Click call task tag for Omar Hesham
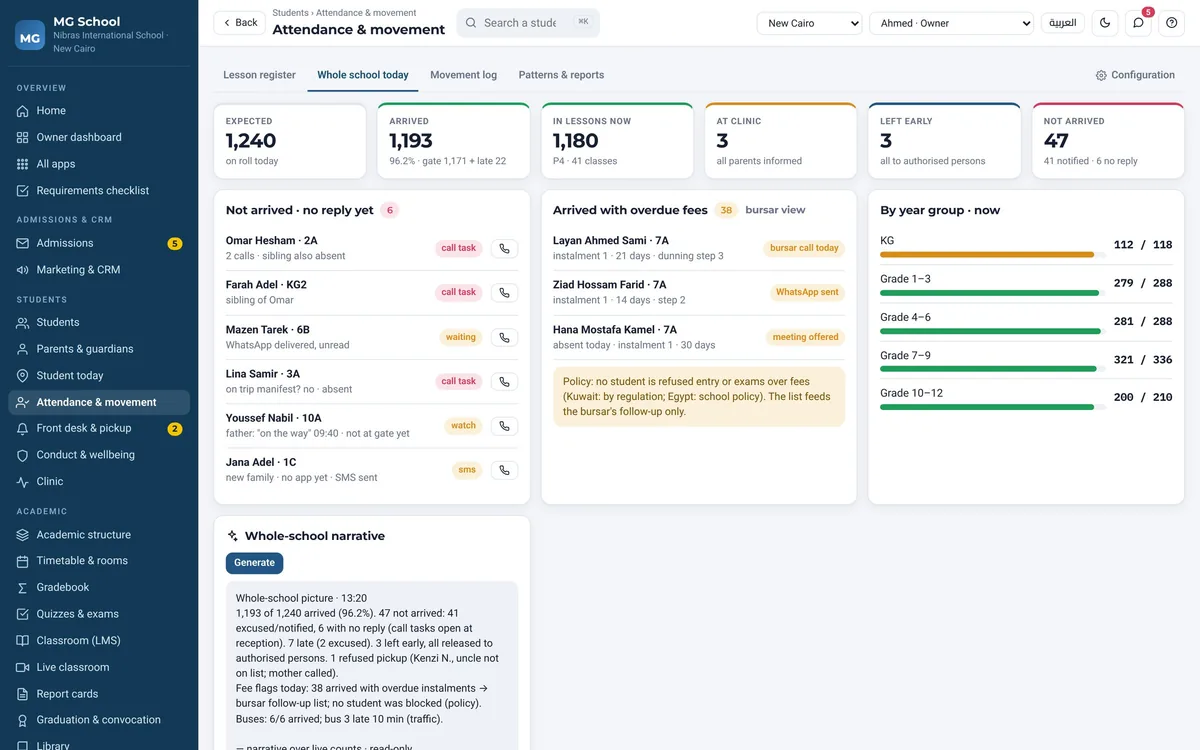1200x750 pixels. click(x=459, y=248)
